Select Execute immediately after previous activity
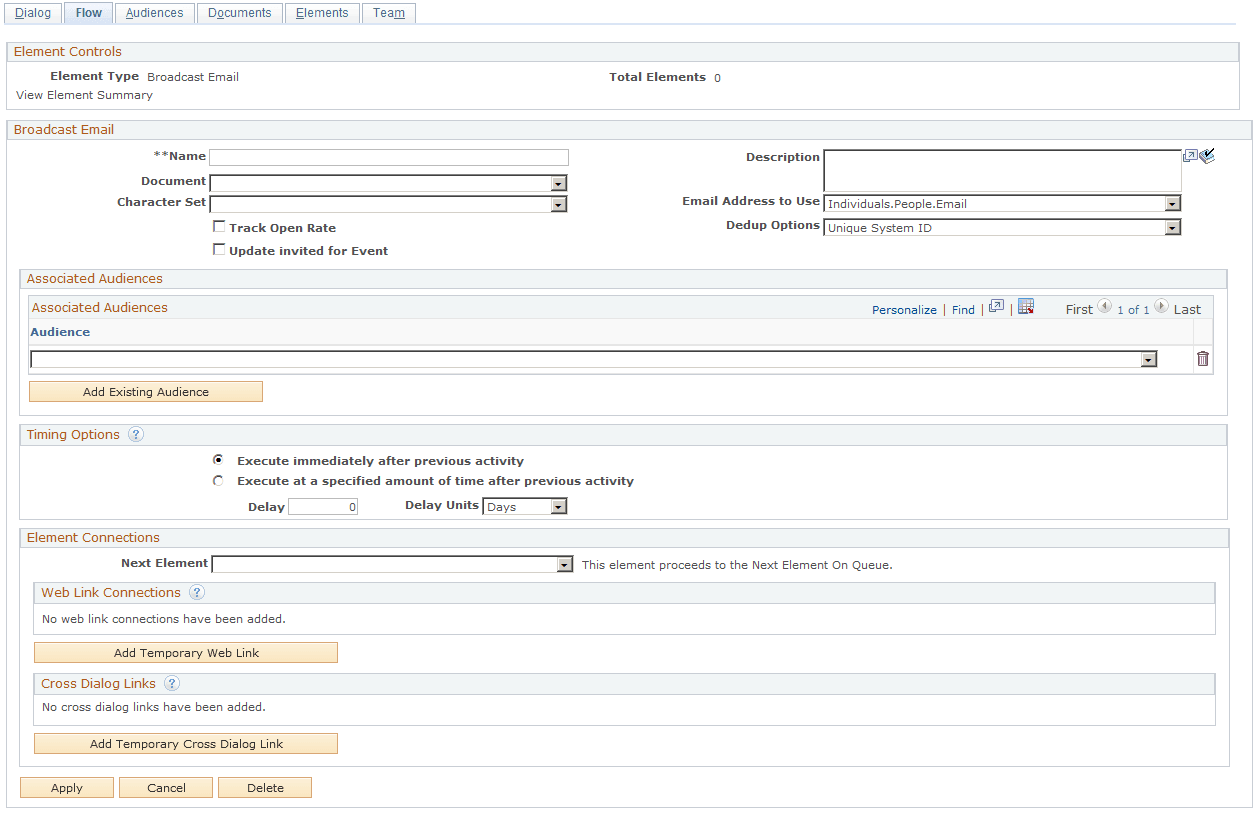 click(219, 460)
